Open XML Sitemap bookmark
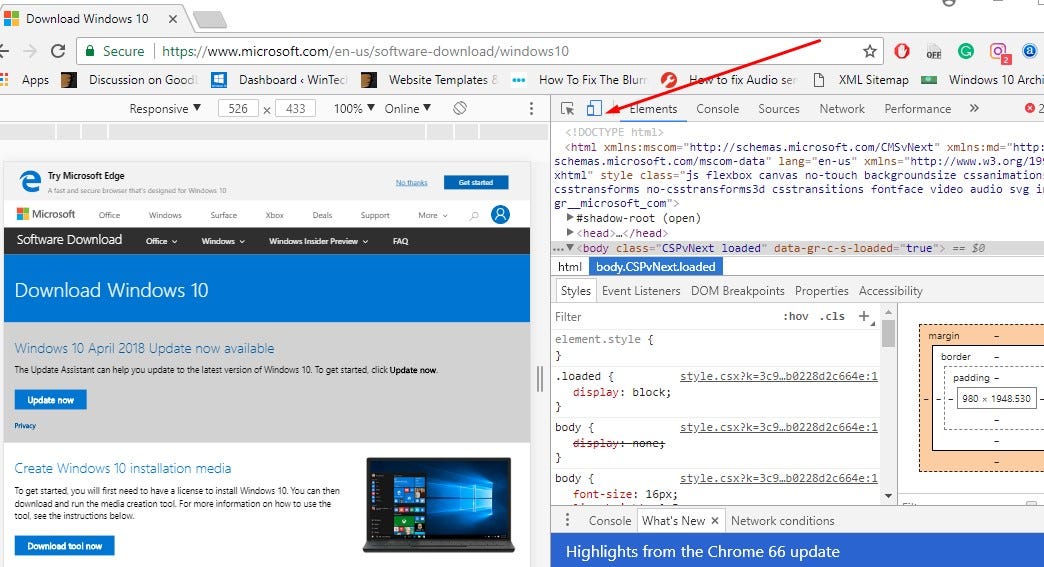The height and width of the screenshot is (567, 1044). click(x=862, y=80)
